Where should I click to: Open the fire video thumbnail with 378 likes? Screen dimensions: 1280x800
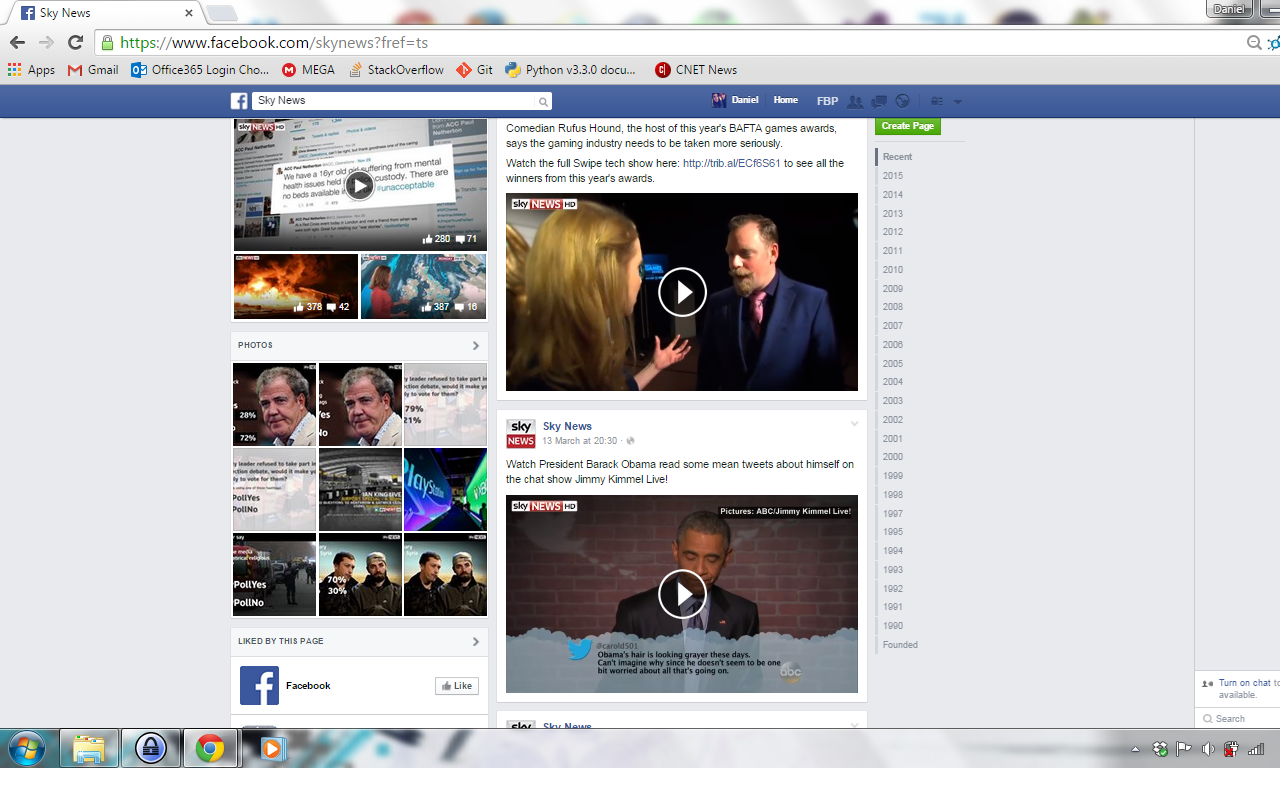pos(296,286)
